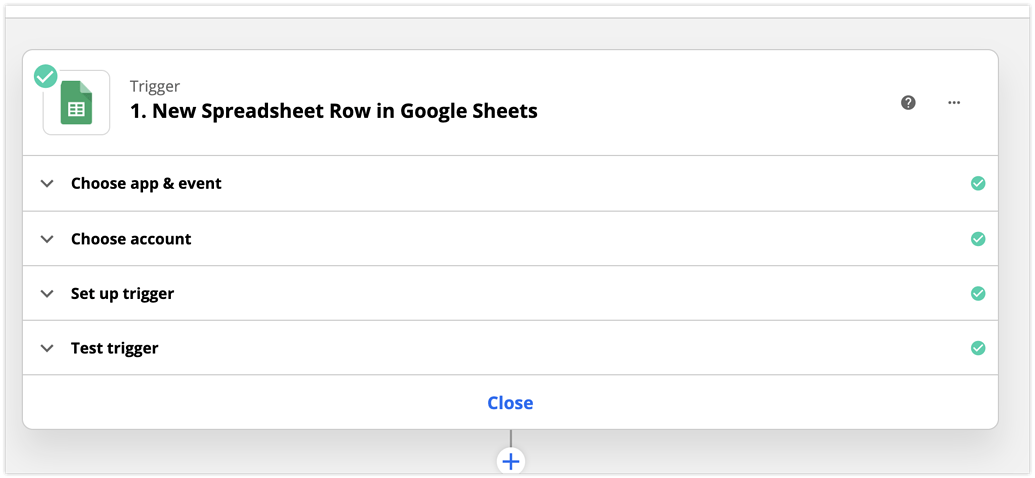The width and height of the screenshot is (1035, 478).
Task: Expand the Set up trigger chevron
Action: point(46,294)
